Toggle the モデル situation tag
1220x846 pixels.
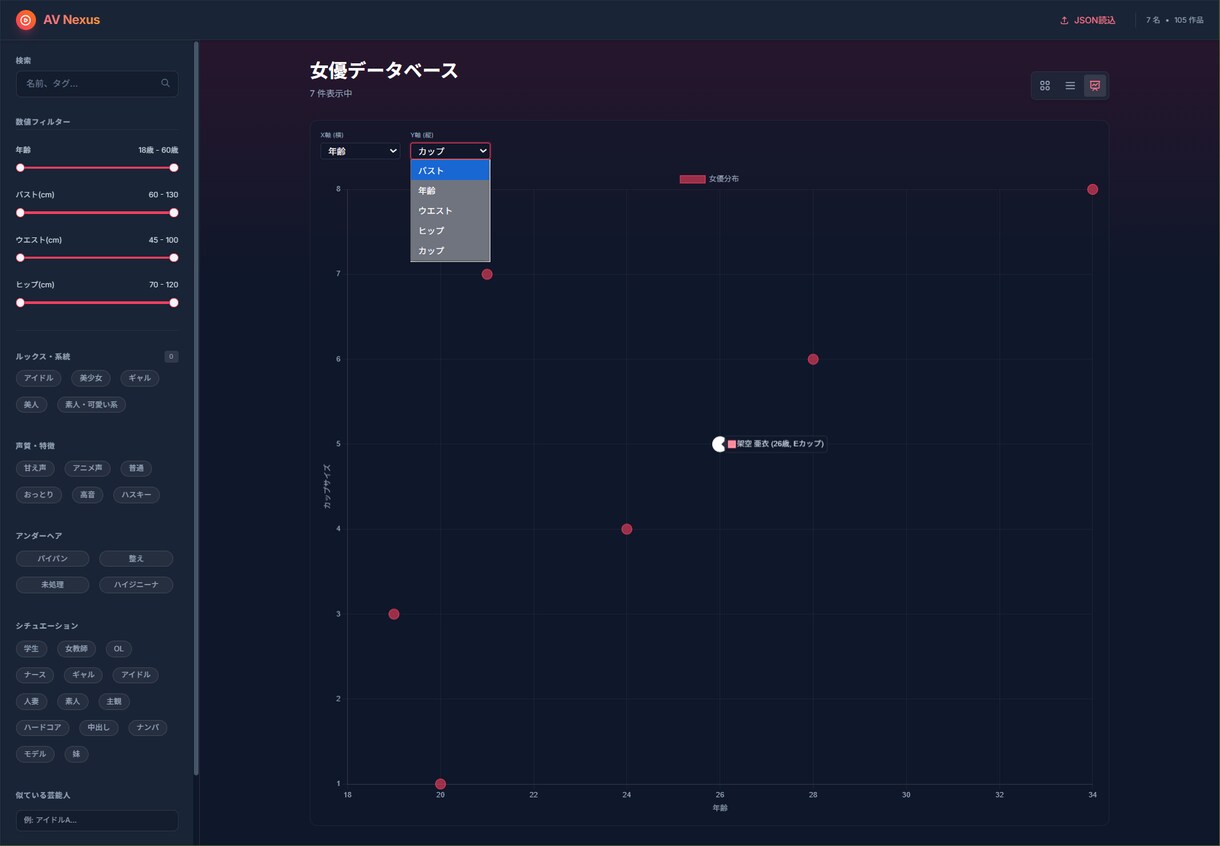(36, 753)
